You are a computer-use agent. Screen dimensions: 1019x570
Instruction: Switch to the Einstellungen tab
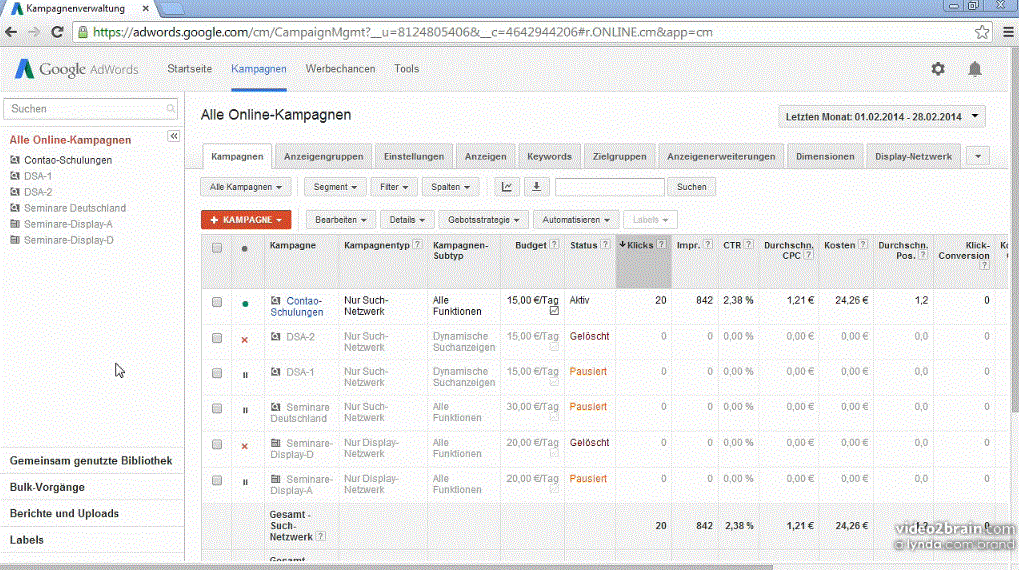414,156
